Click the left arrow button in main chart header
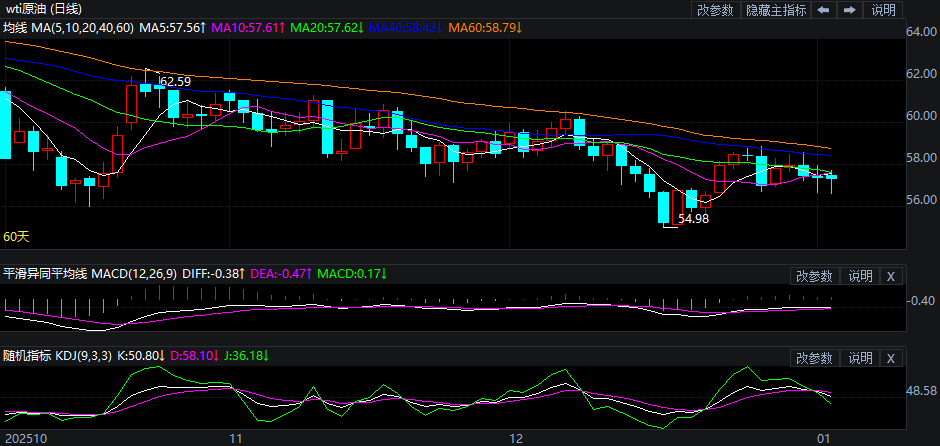 [x=822, y=10]
